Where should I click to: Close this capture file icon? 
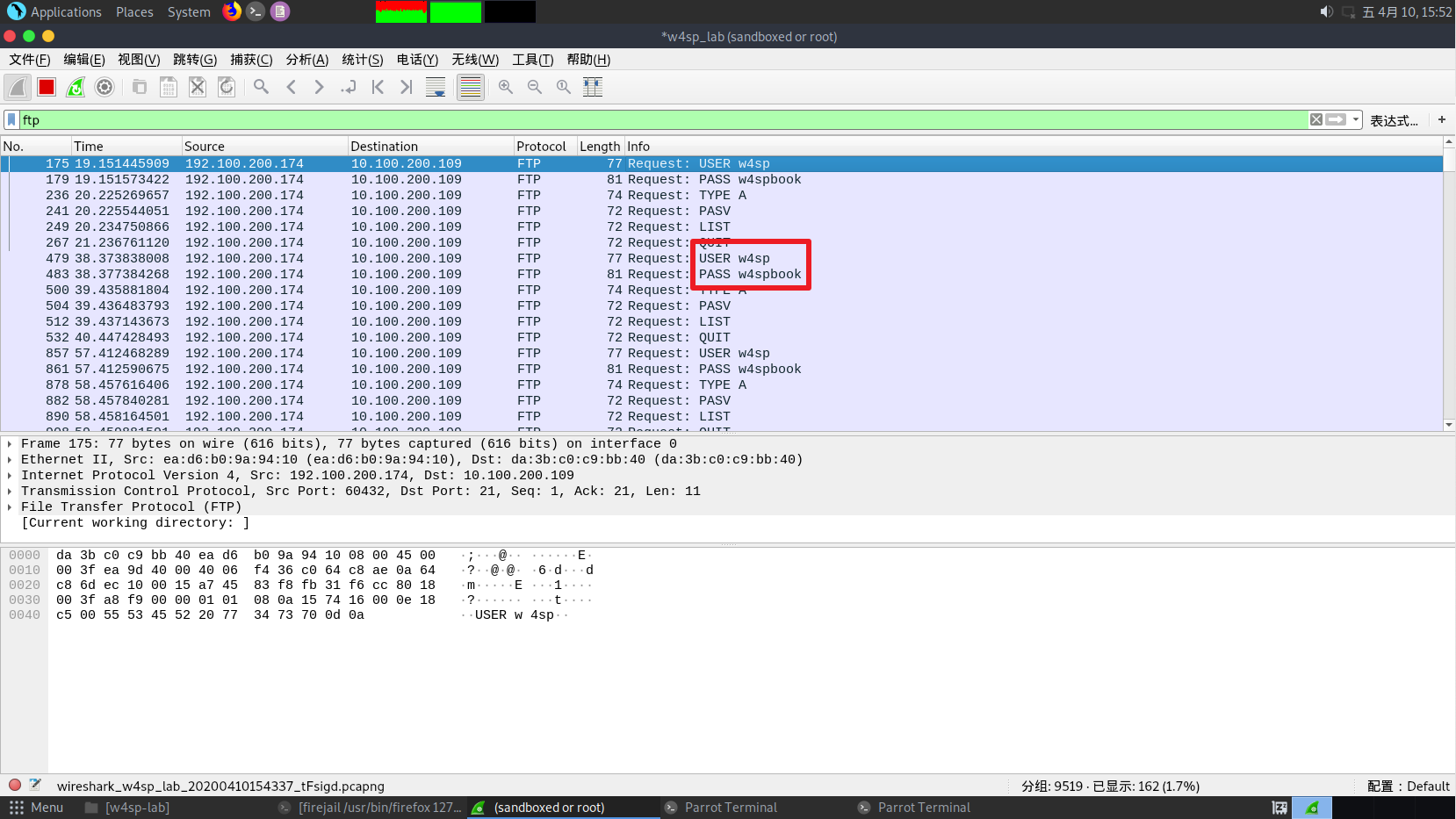(x=198, y=87)
